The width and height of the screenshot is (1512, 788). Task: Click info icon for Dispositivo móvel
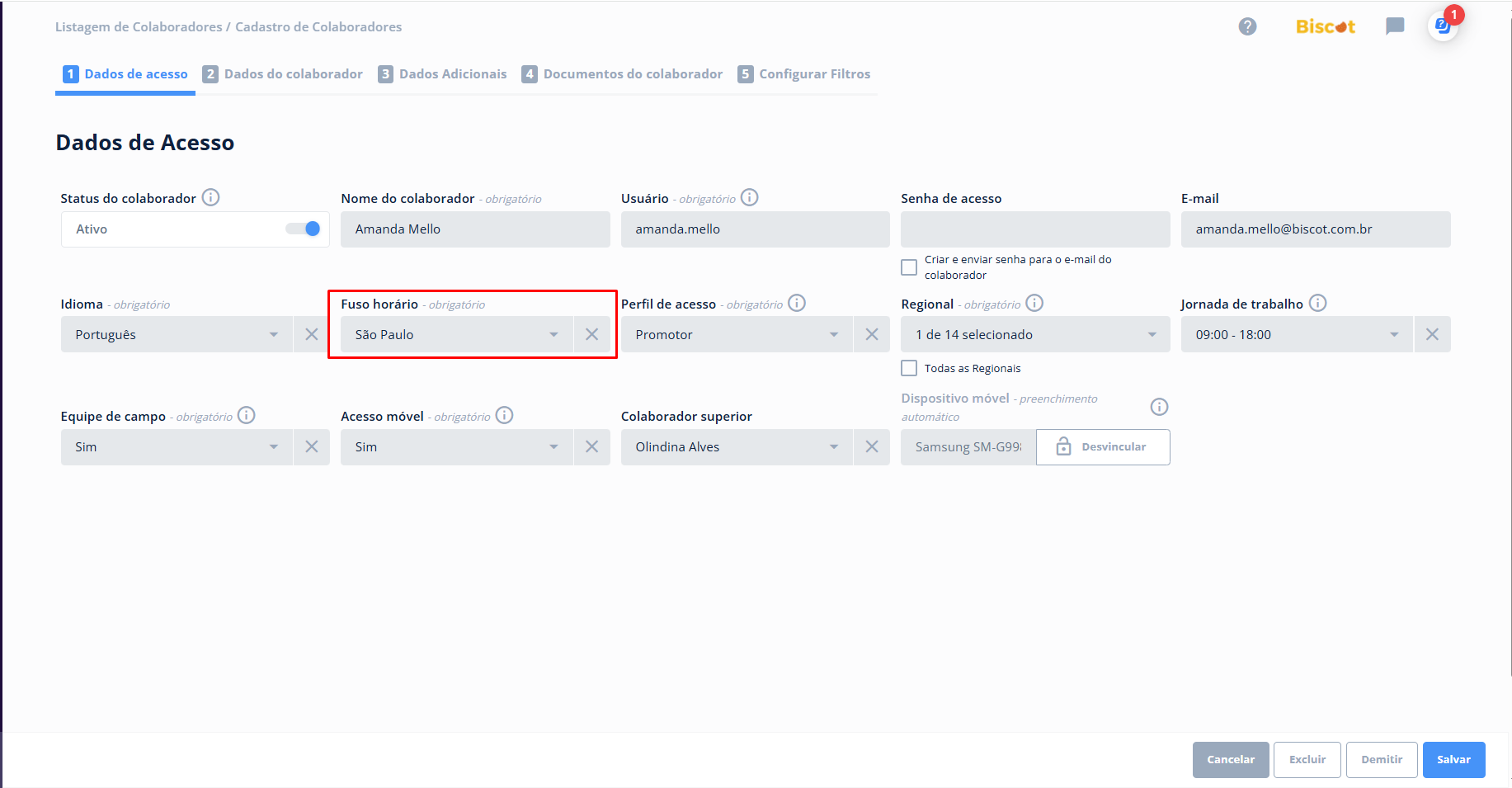(1159, 407)
